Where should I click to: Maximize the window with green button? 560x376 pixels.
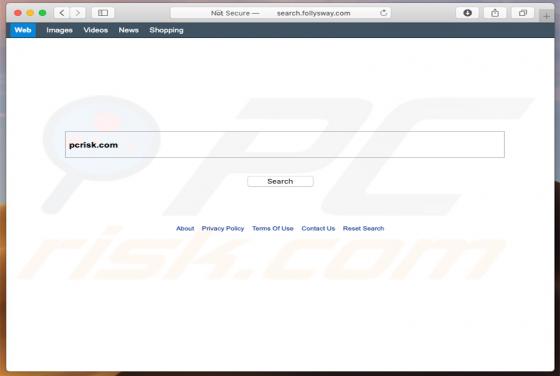[42, 13]
